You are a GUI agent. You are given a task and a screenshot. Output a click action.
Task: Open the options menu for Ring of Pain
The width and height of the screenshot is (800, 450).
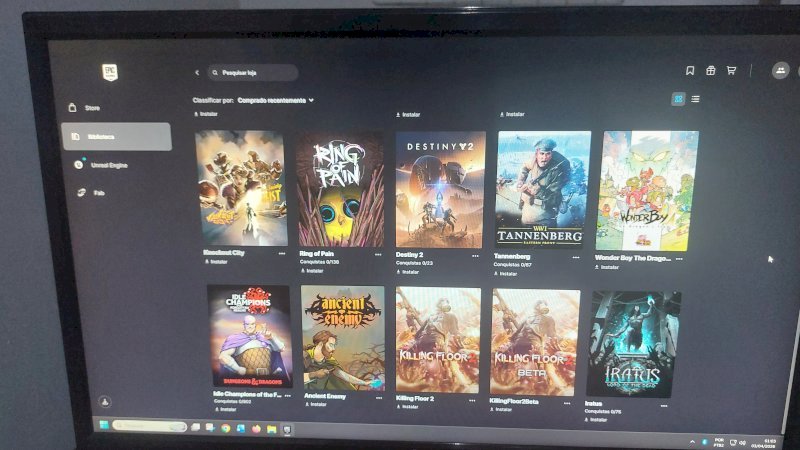click(378, 255)
